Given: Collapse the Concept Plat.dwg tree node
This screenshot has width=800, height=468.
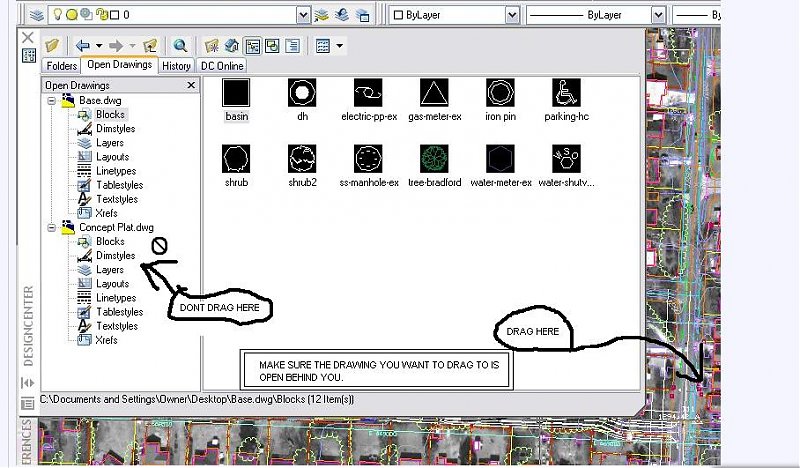Looking at the screenshot, I should pos(52,228).
